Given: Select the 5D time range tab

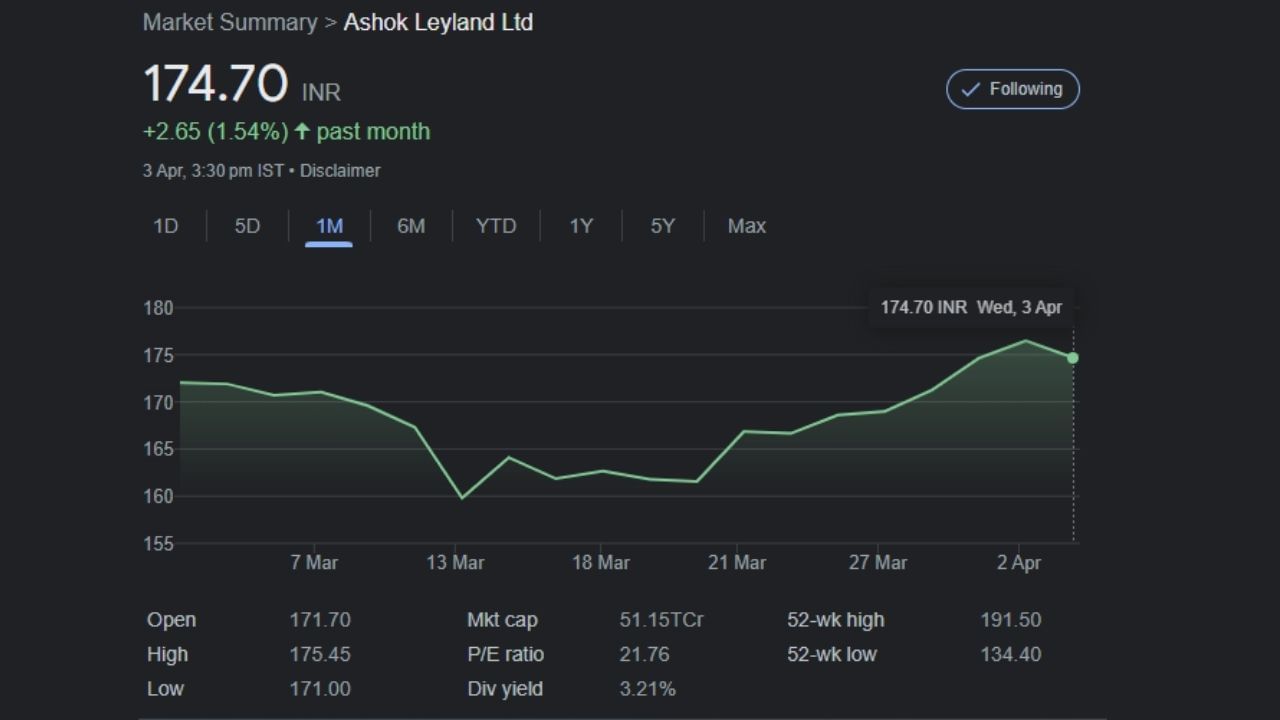Looking at the screenshot, I should pyautogui.click(x=247, y=226).
